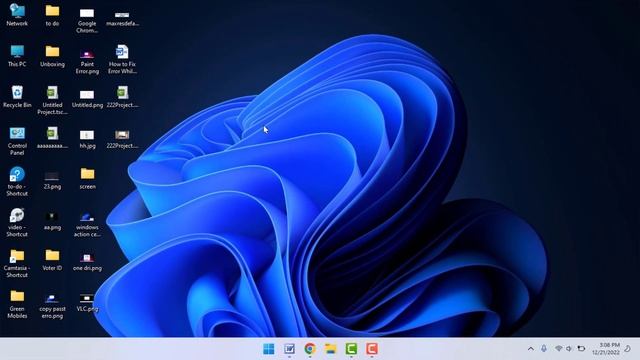
Task: Select the video - Shortcut icon
Action: click(x=17, y=222)
